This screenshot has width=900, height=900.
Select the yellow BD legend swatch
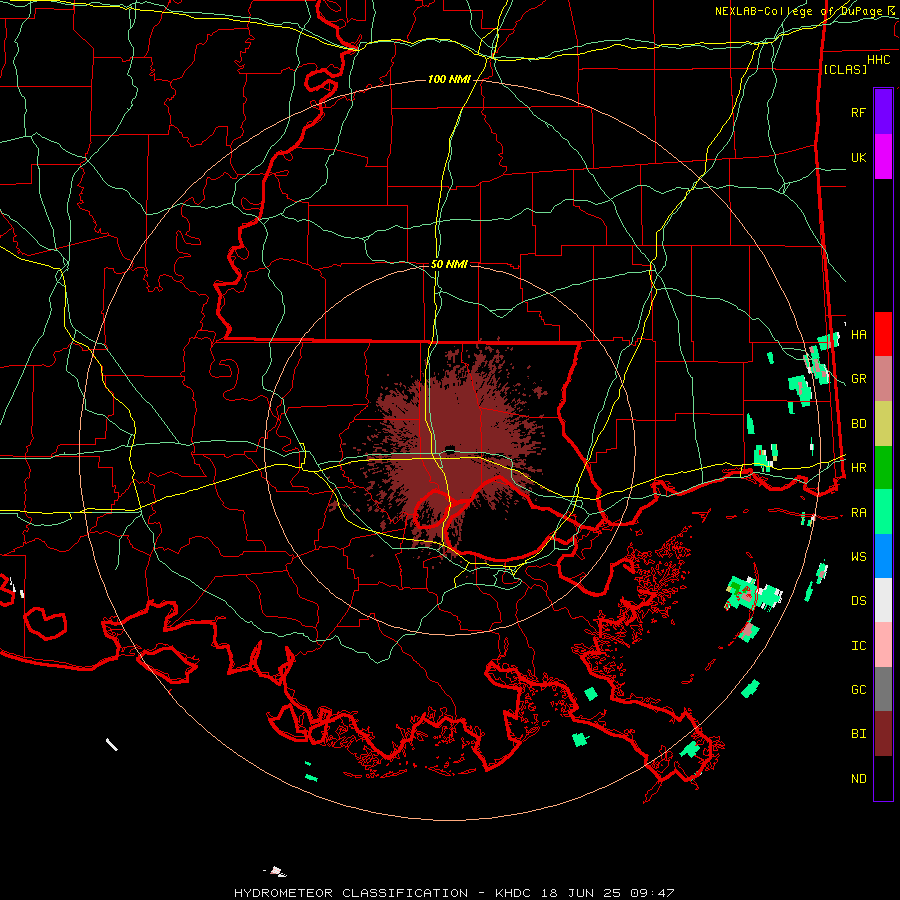pos(883,424)
